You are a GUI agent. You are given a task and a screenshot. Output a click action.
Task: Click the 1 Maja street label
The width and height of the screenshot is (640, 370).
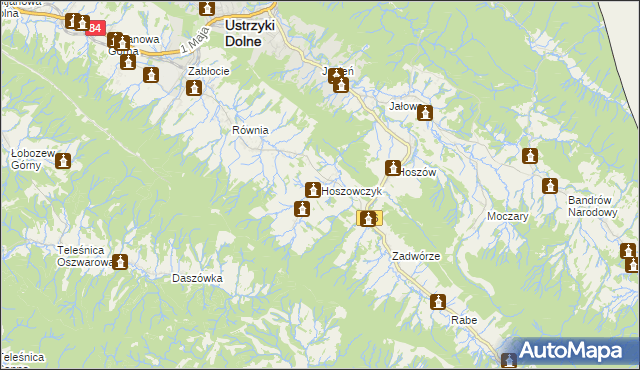pyautogui.click(x=195, y=41)
